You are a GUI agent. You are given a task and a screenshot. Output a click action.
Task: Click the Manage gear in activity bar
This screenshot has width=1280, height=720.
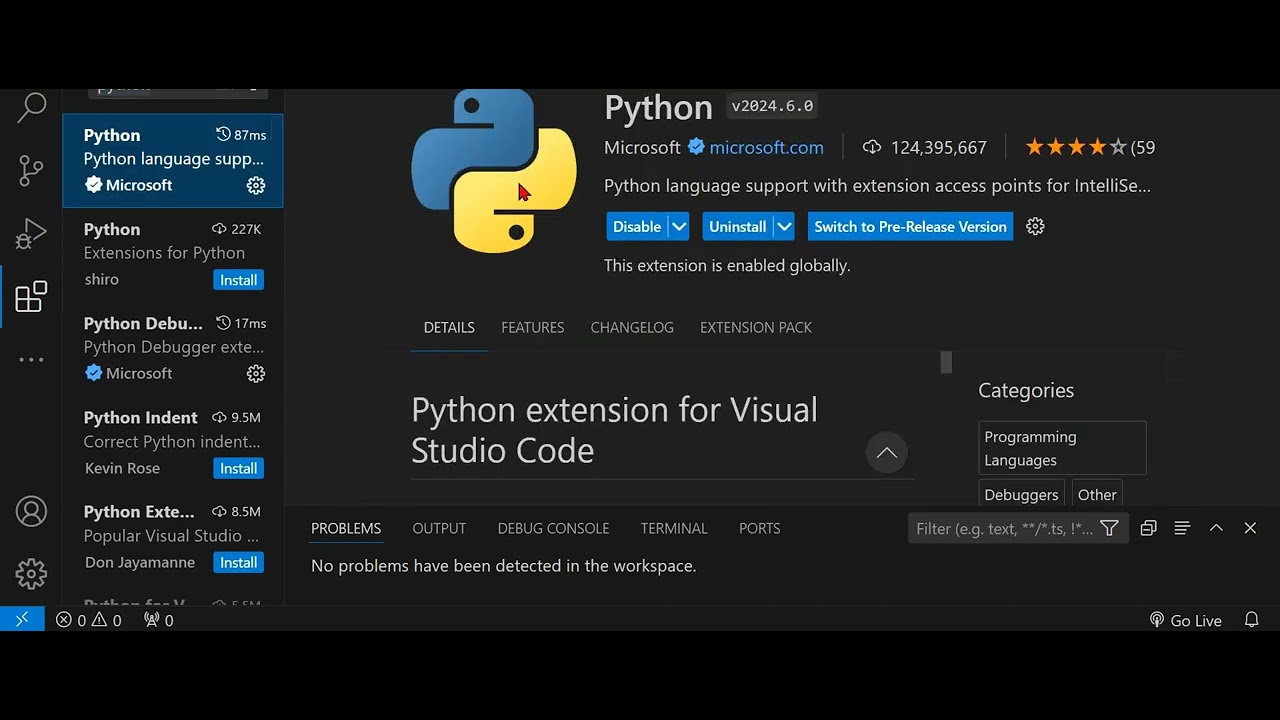[32, 574]
